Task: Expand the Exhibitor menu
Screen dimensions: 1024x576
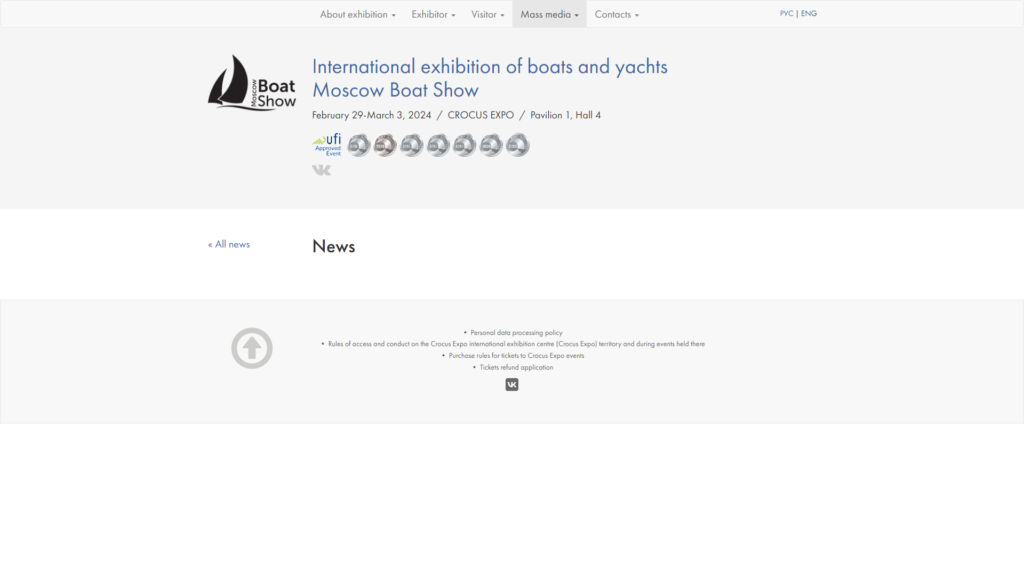Action: click(x=433, y=14)
